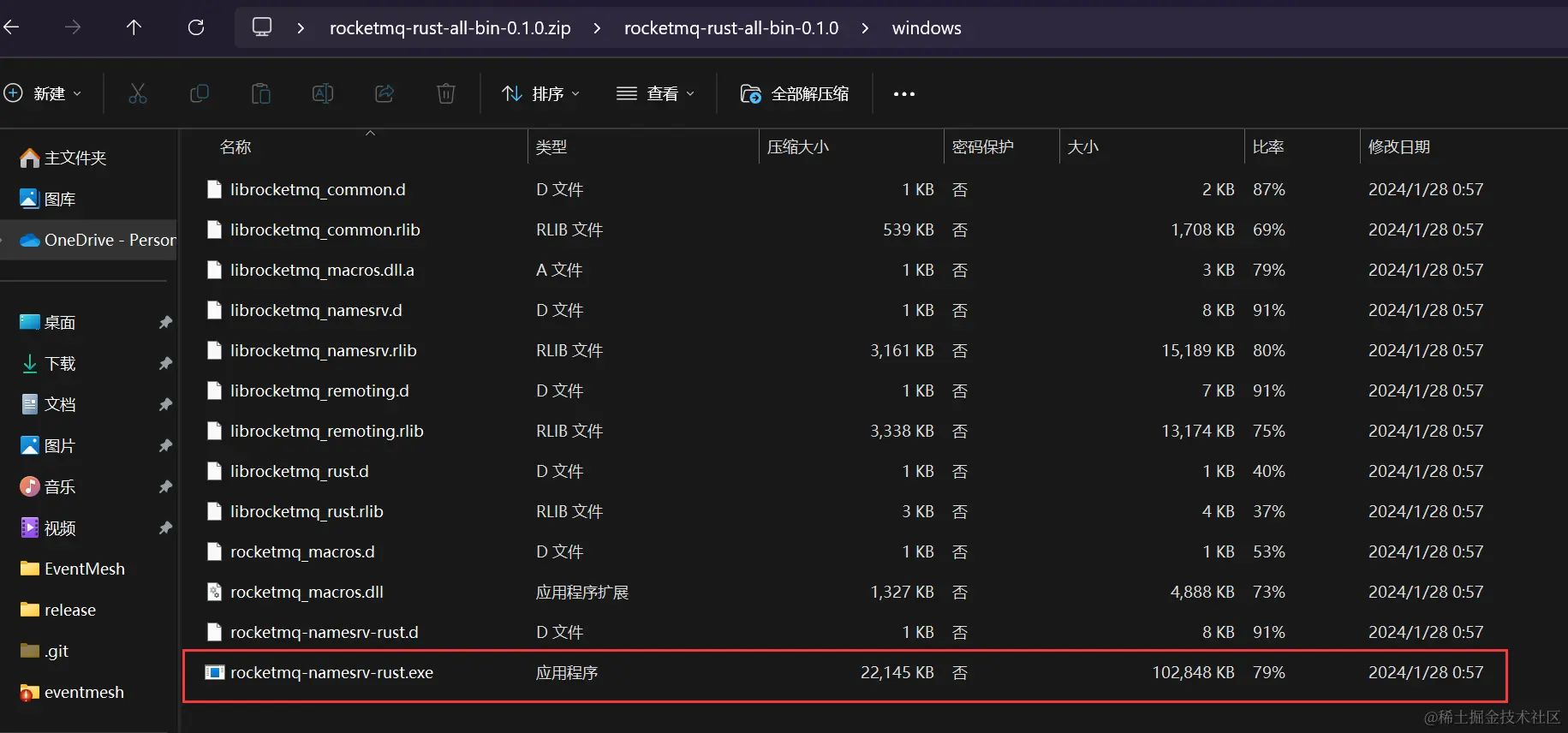Click the rocketmq_macros.dll file icon
The height and width of the screenshot is (733, 1568).
[214, 592]
